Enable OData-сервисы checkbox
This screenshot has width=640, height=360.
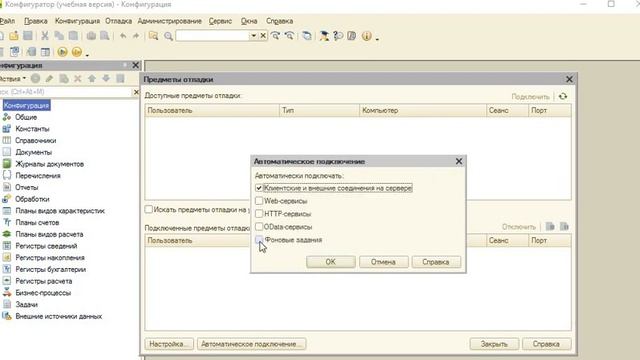[259, 227]
